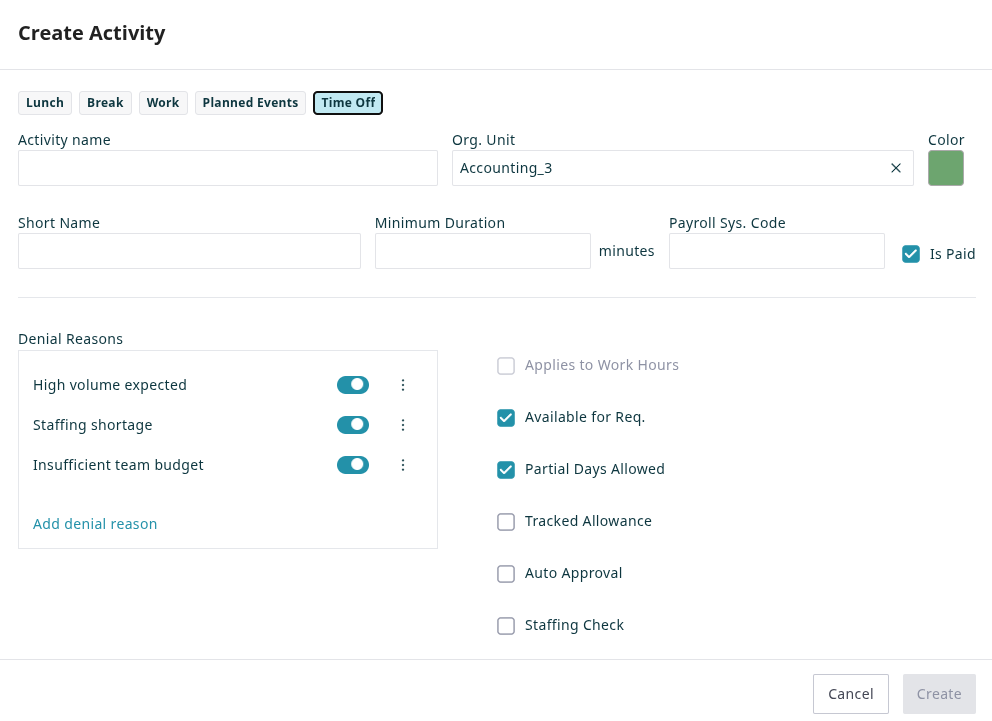Select the Lunch activity type tab
This screenshot has width=992, height=721.
[x=45, y=103]
